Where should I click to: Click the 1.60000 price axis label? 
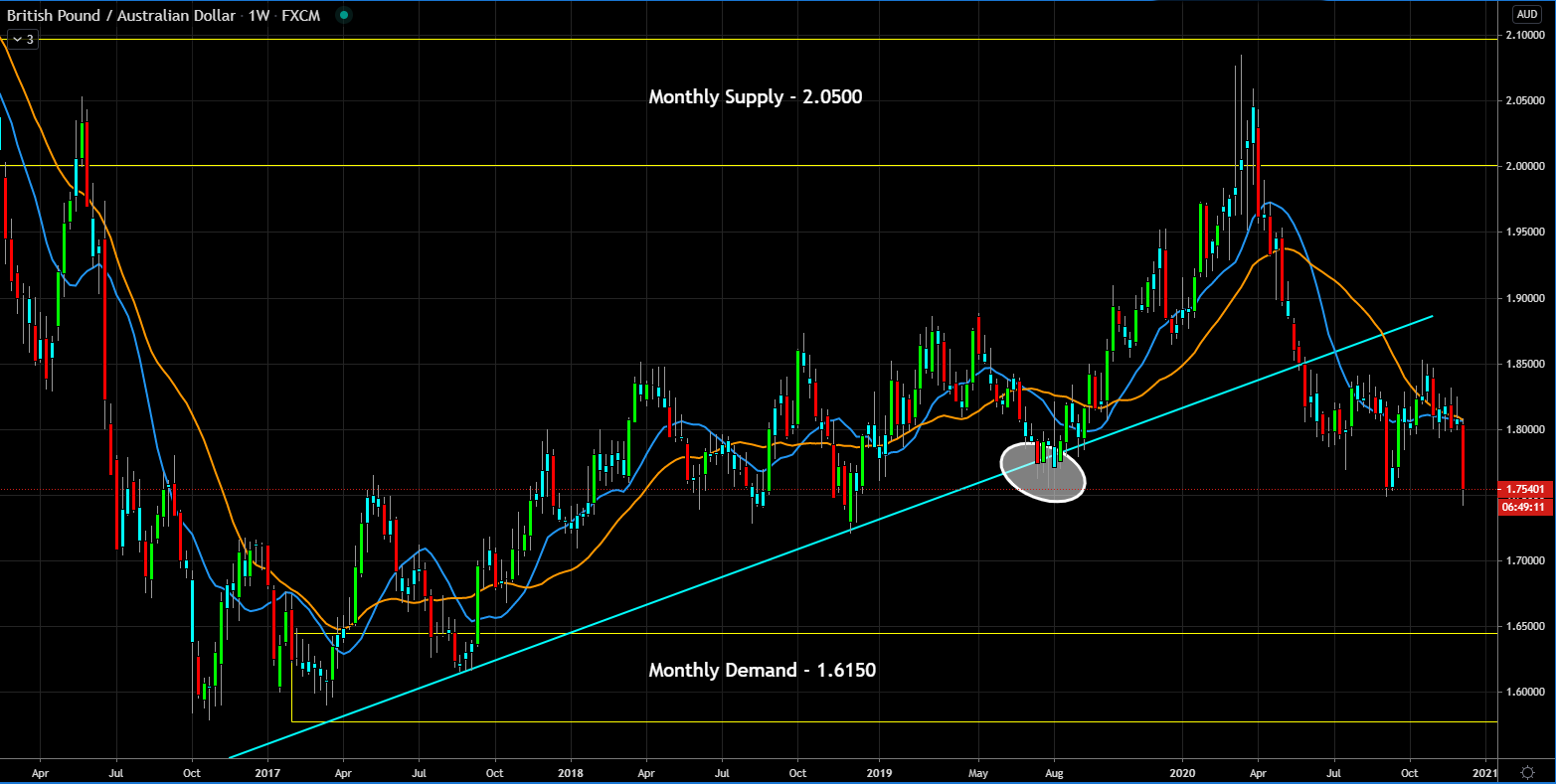point(1524,693)
